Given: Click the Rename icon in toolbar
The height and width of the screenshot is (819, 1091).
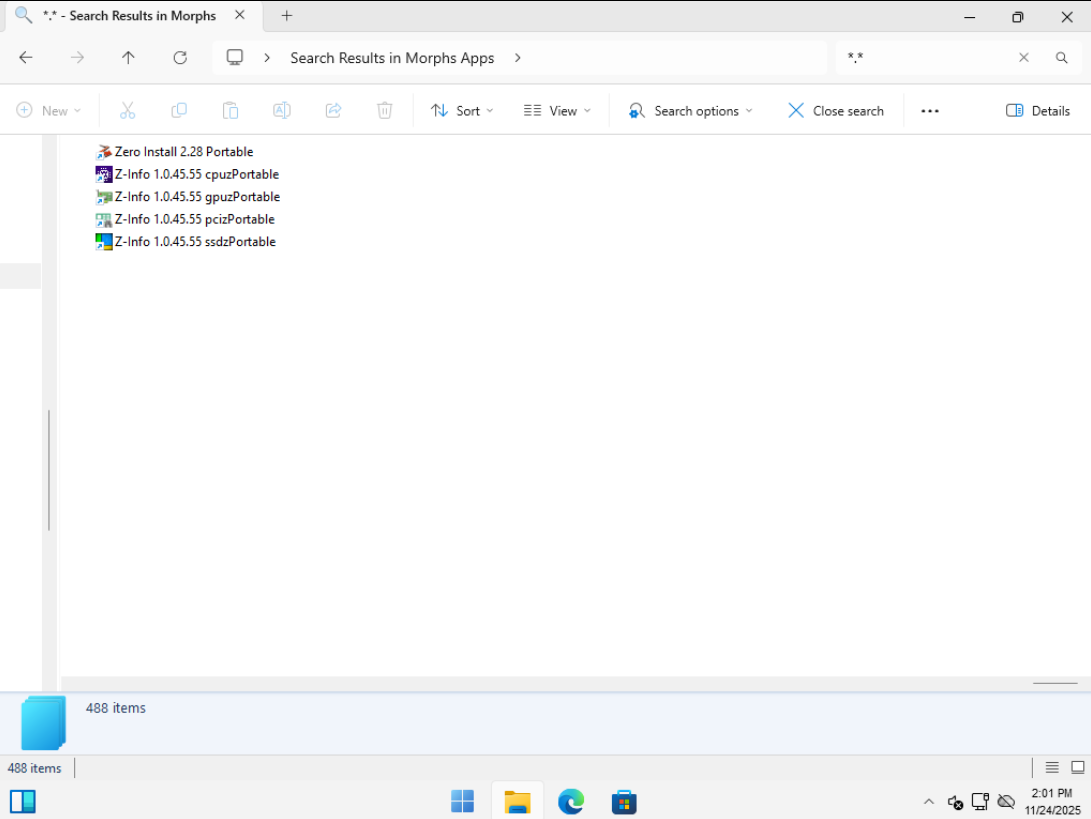Looking at the screenshot, I should point(282,111).
